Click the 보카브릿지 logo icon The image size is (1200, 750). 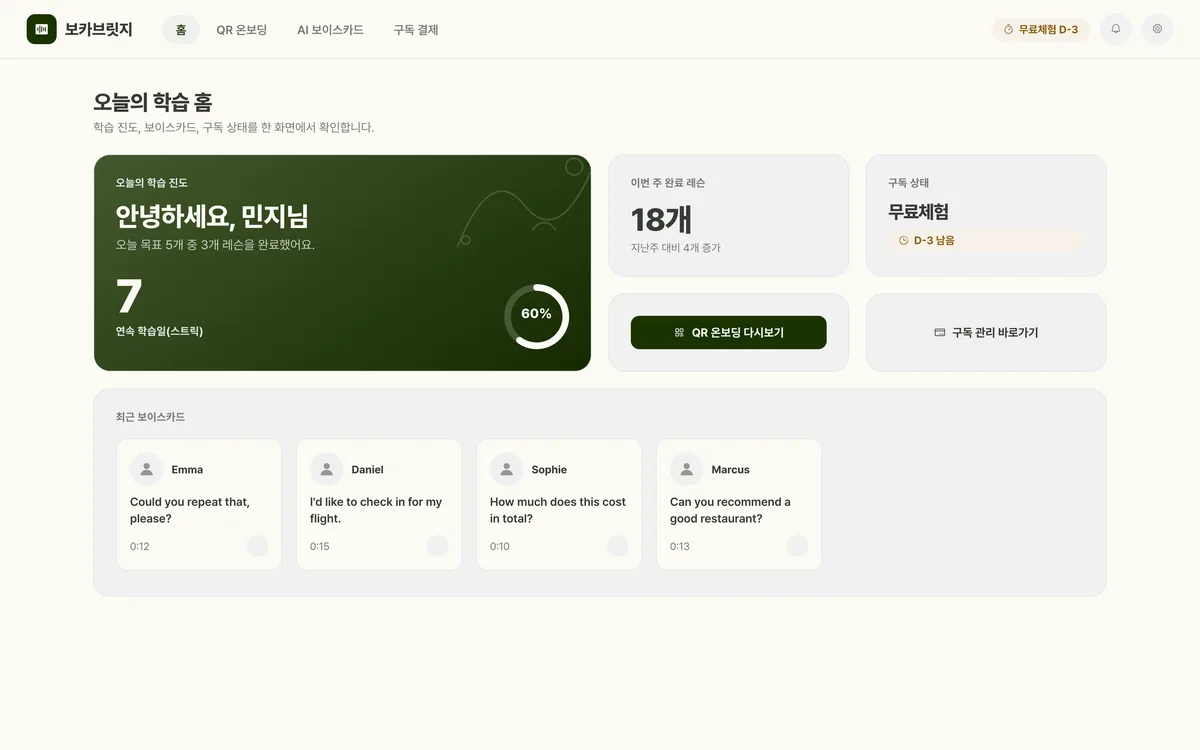coord(42,29)
